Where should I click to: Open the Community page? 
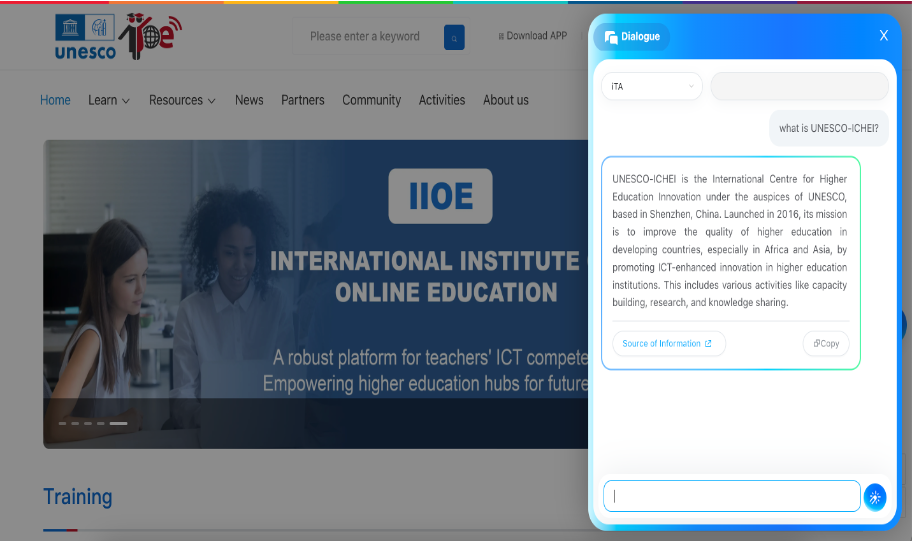371,100
